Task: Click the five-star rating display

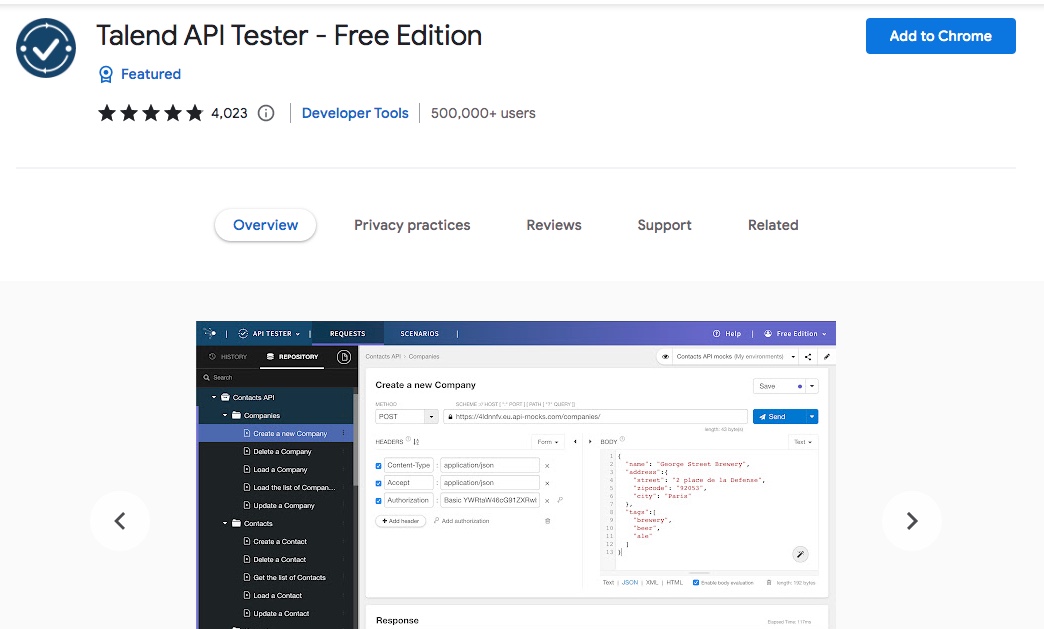Action: click(x=150, y=113)
